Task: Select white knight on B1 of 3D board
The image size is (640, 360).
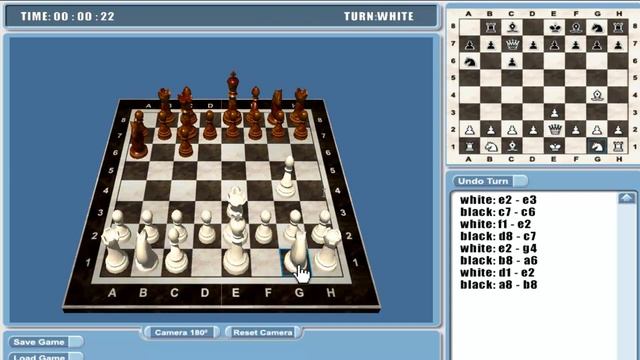Action: pyautogui.click(x=144, y=251)
